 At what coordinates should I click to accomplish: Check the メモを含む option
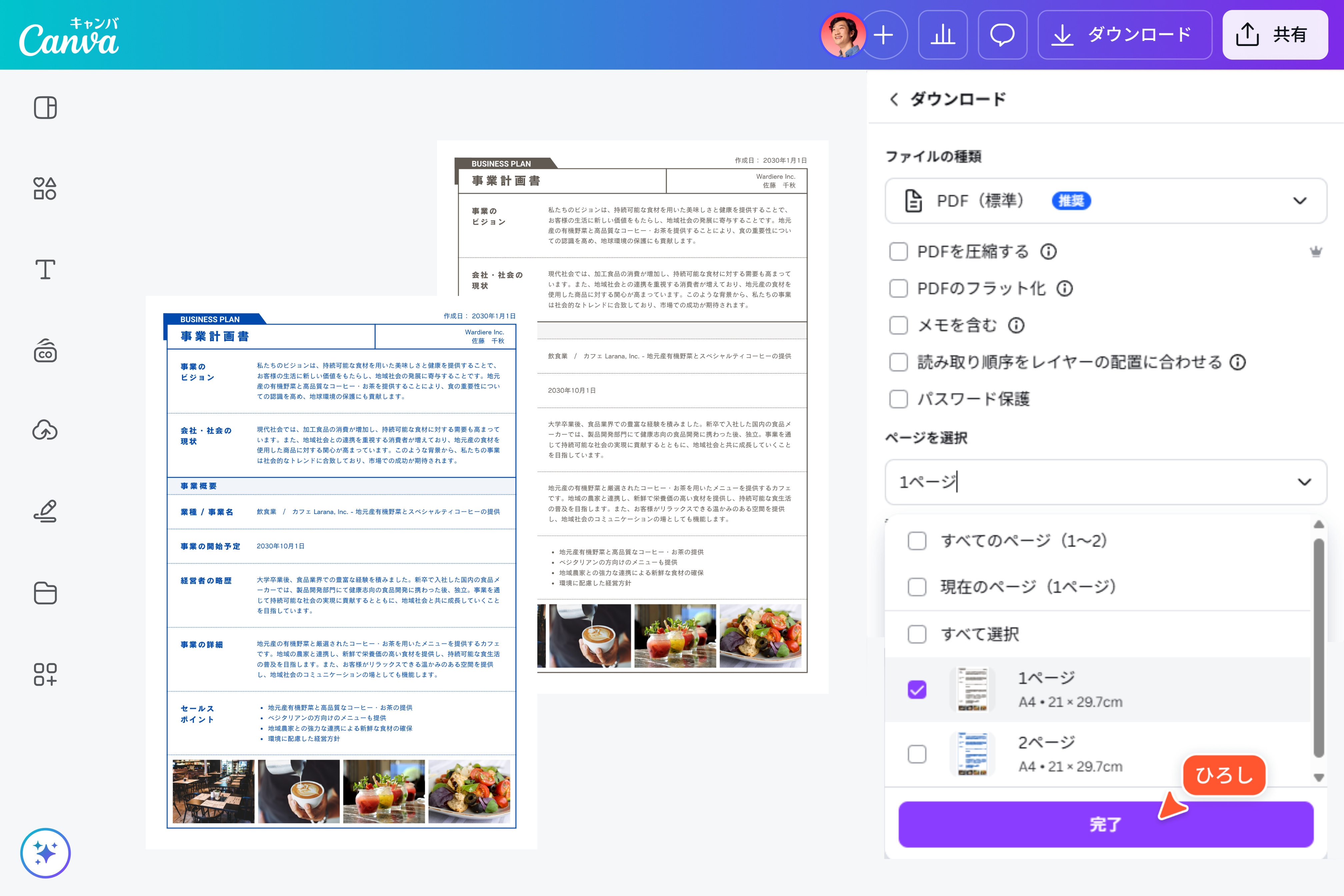[x=898, y=326]
